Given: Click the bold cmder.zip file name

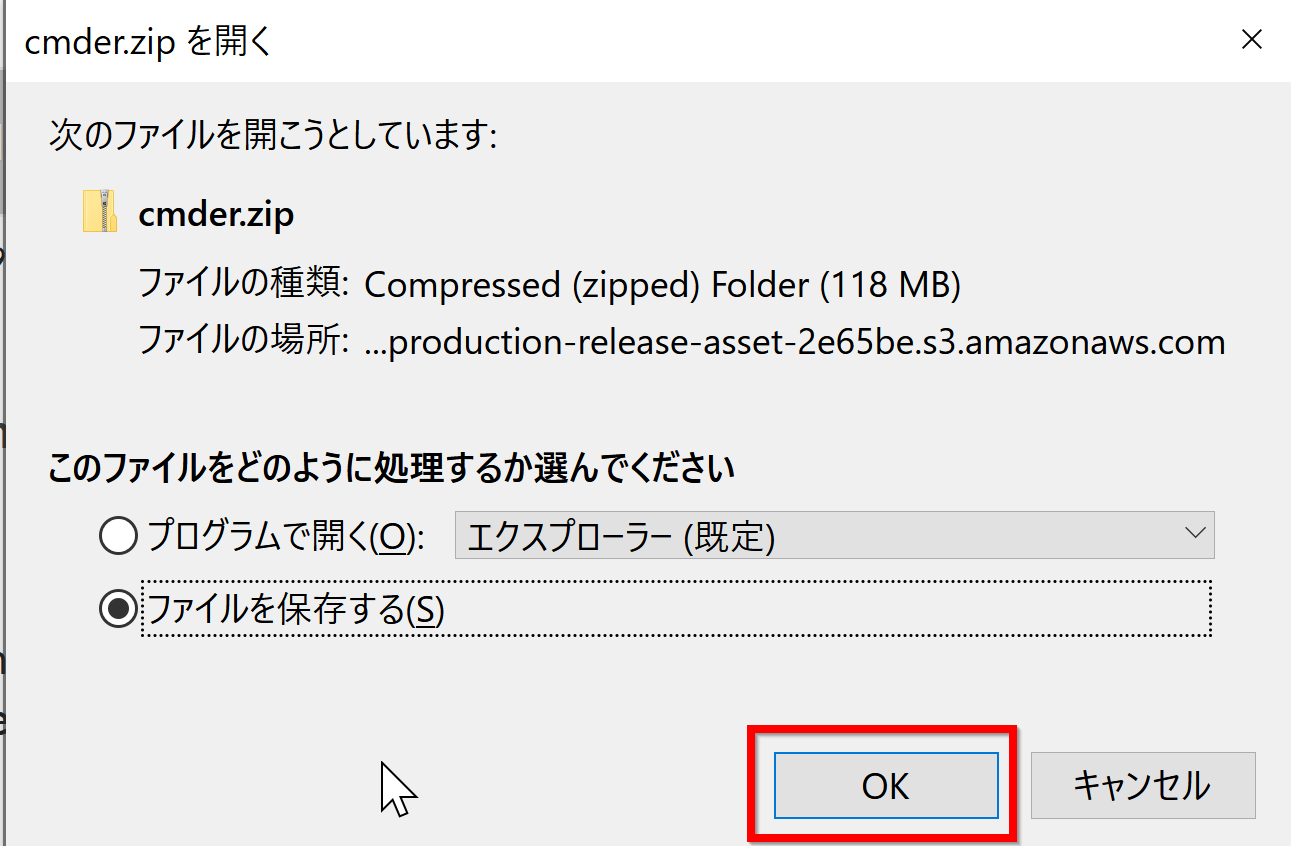Looking at the screenshot, I should 216,215.
